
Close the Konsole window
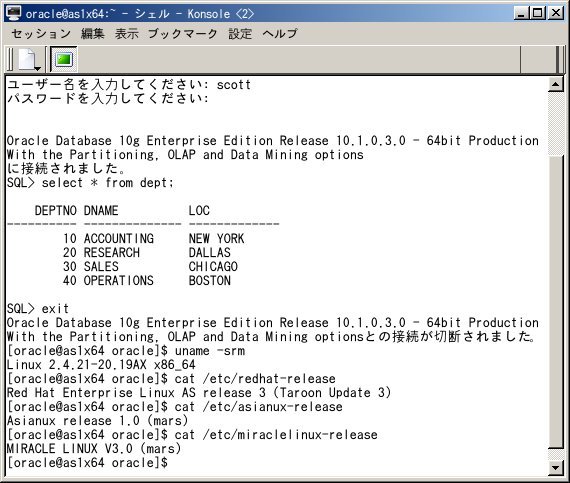[555, 13]
